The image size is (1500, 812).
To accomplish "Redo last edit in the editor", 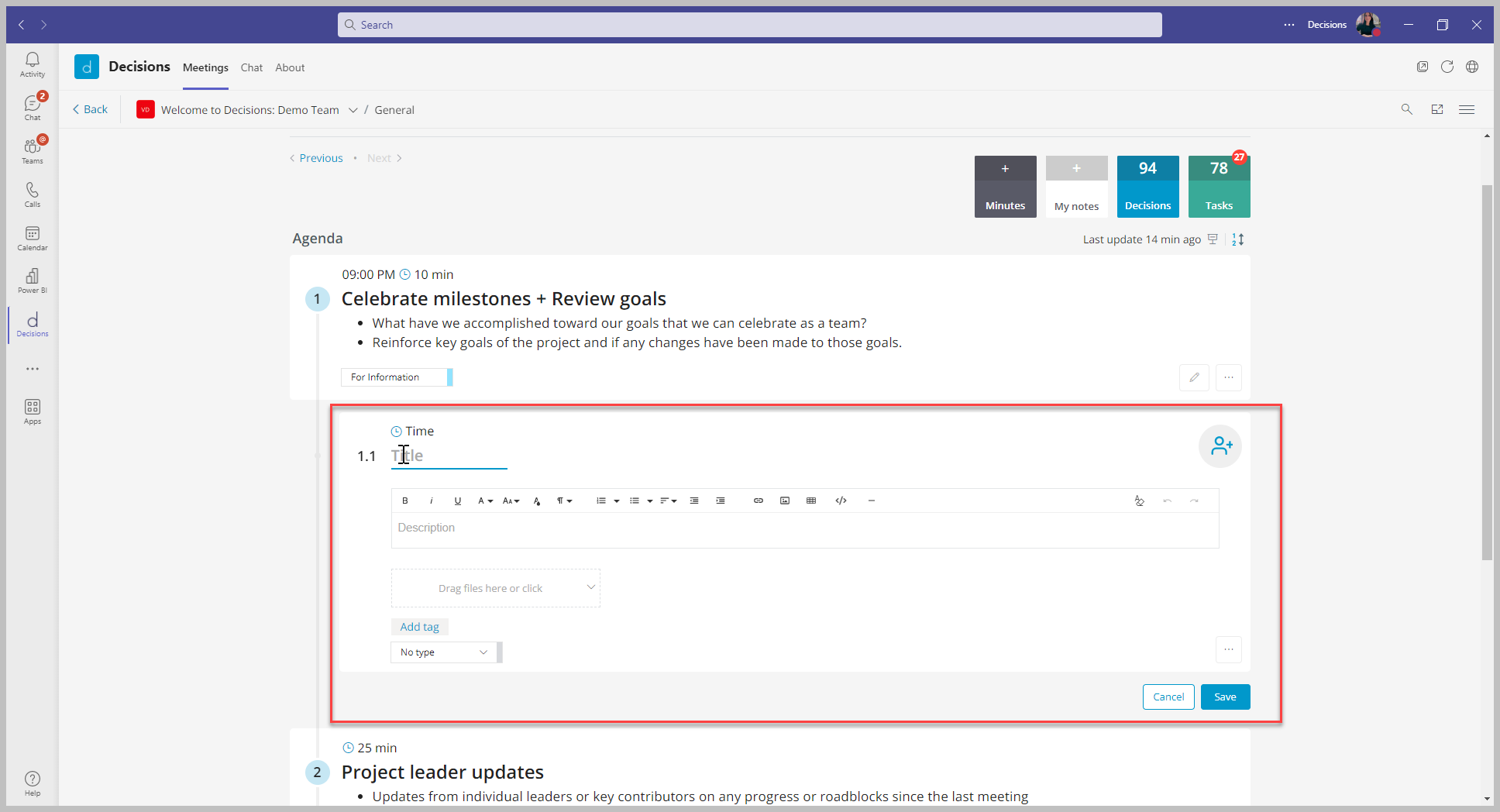I will pos(1194,501).
